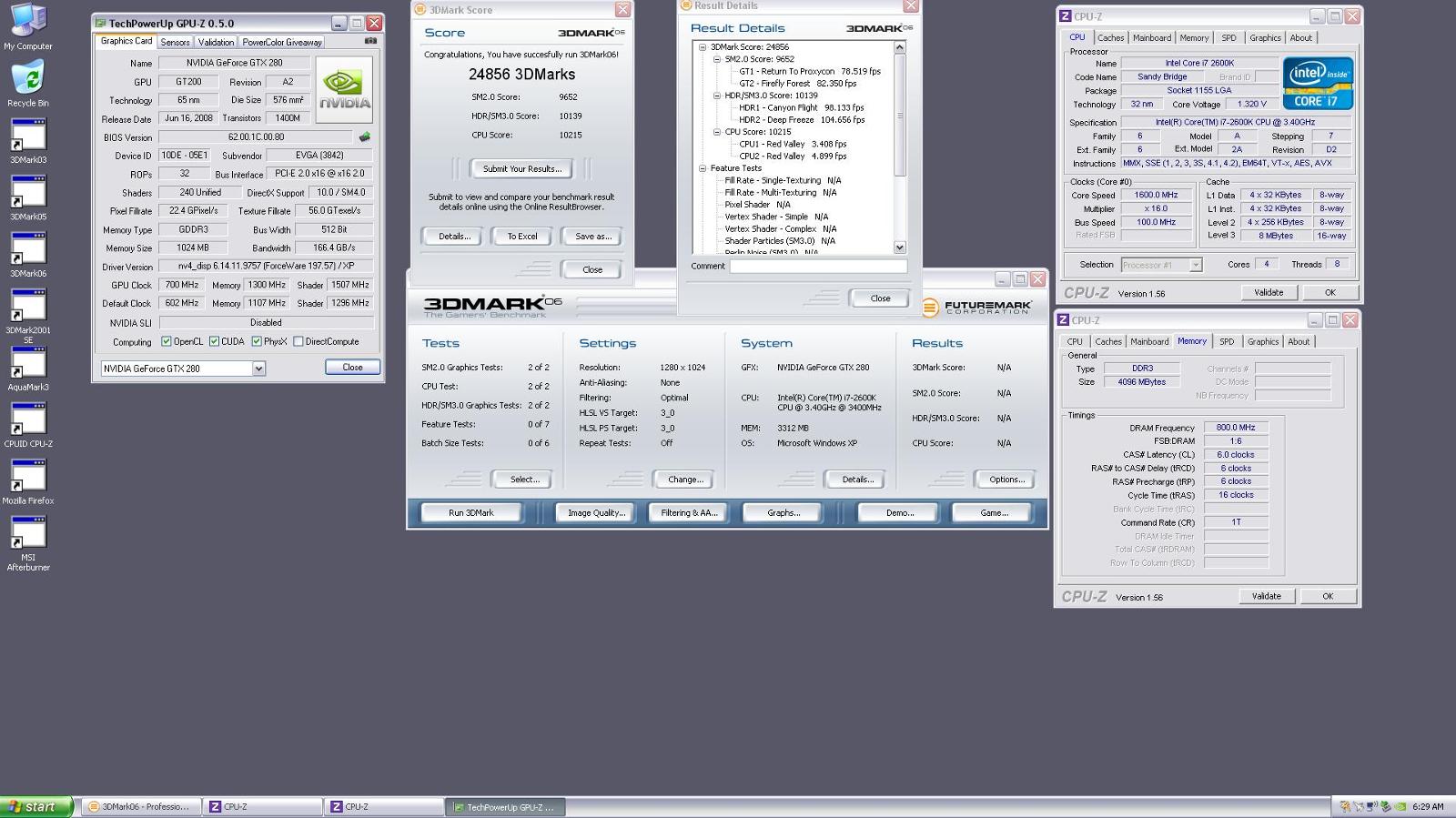Viewport: 1456px width, 818px height.
Task: Open the NVIDIA GeForce GTX 280 card dropdown
Action: (258, 369)
